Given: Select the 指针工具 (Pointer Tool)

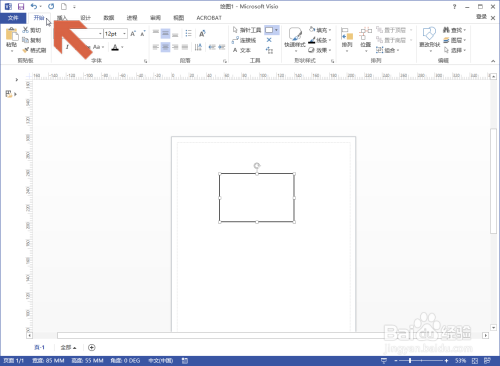Looking at the screenshot, I should click(x=247, y=30).
